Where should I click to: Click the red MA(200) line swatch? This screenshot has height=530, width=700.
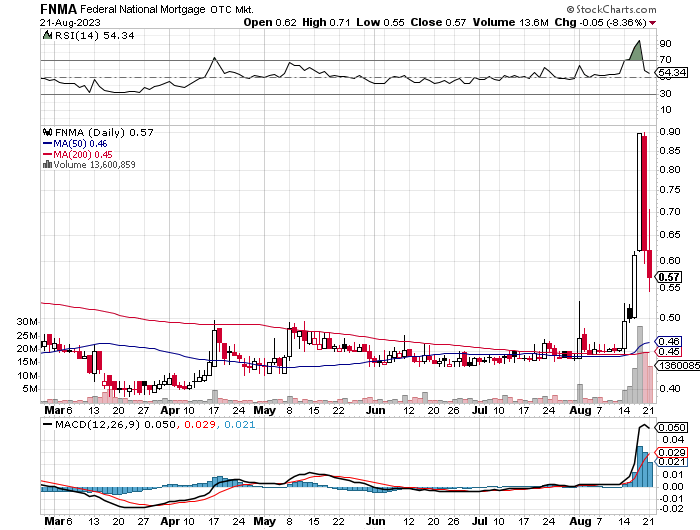click(48, 154)
